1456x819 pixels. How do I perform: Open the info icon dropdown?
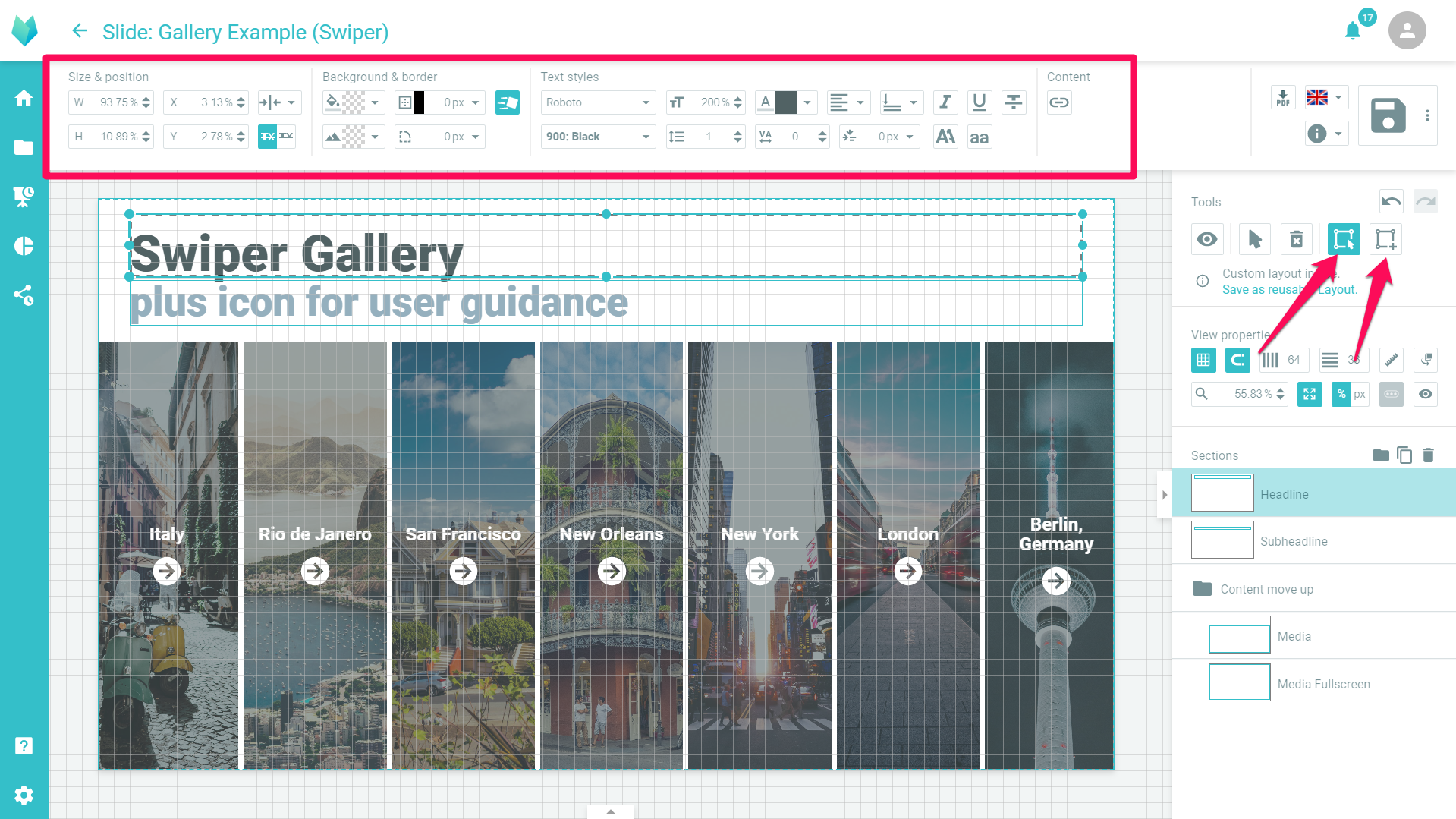pyautogui.click(x=1325, y=134)
